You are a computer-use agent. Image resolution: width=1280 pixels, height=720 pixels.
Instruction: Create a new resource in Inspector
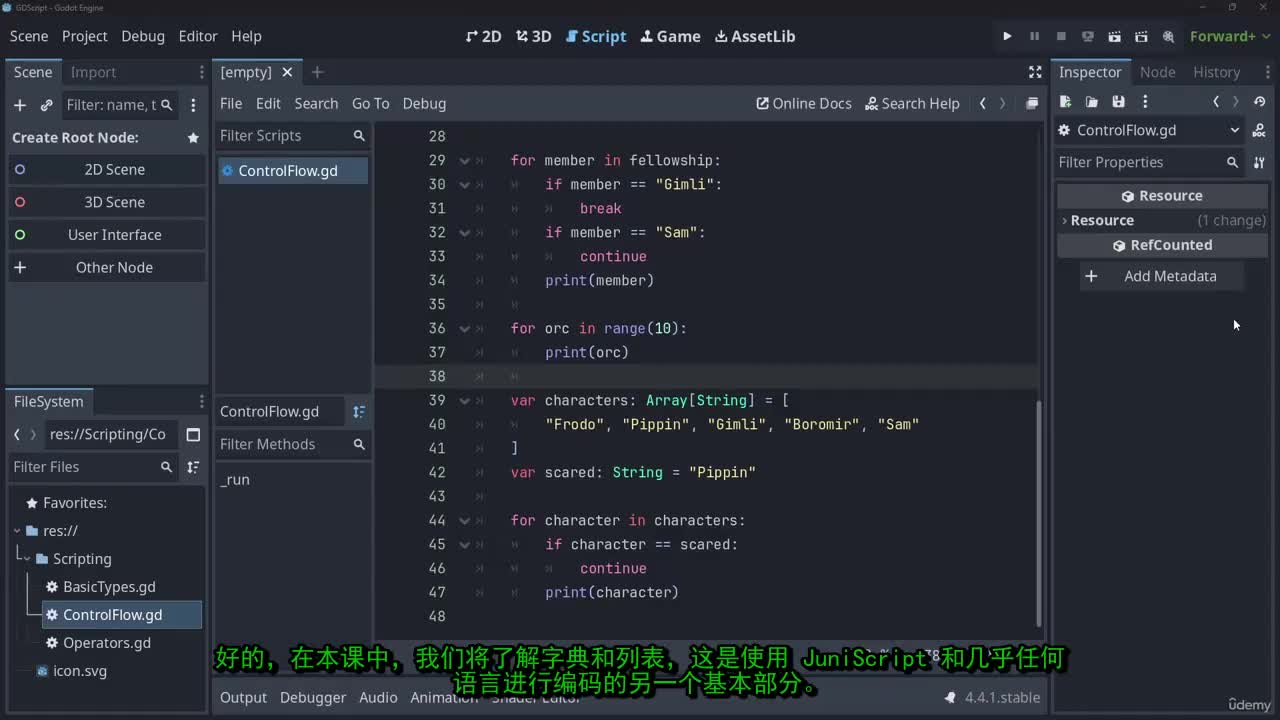pyautogui.click(x=1065, y=102)
